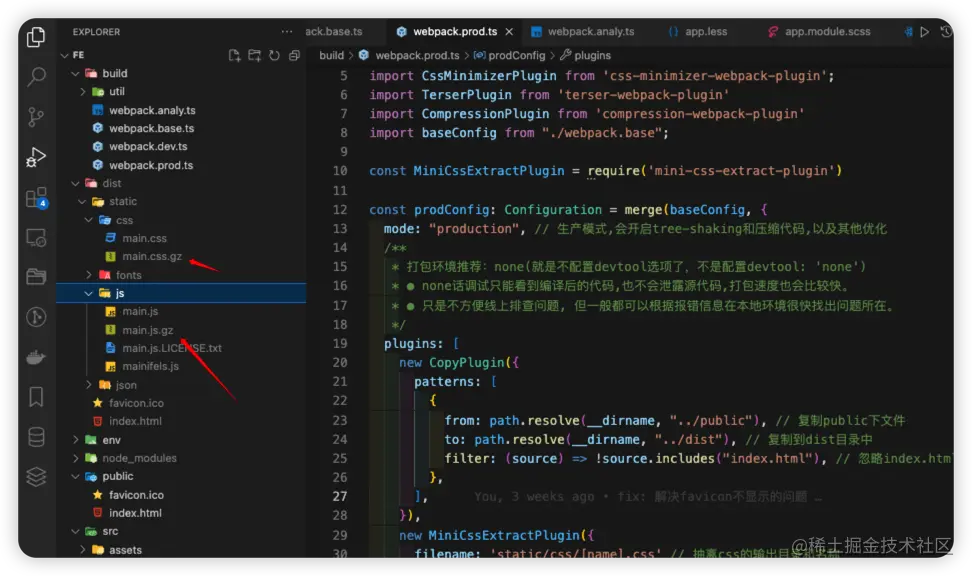Open the Extensions view with badge 4

tap(36, 198)
